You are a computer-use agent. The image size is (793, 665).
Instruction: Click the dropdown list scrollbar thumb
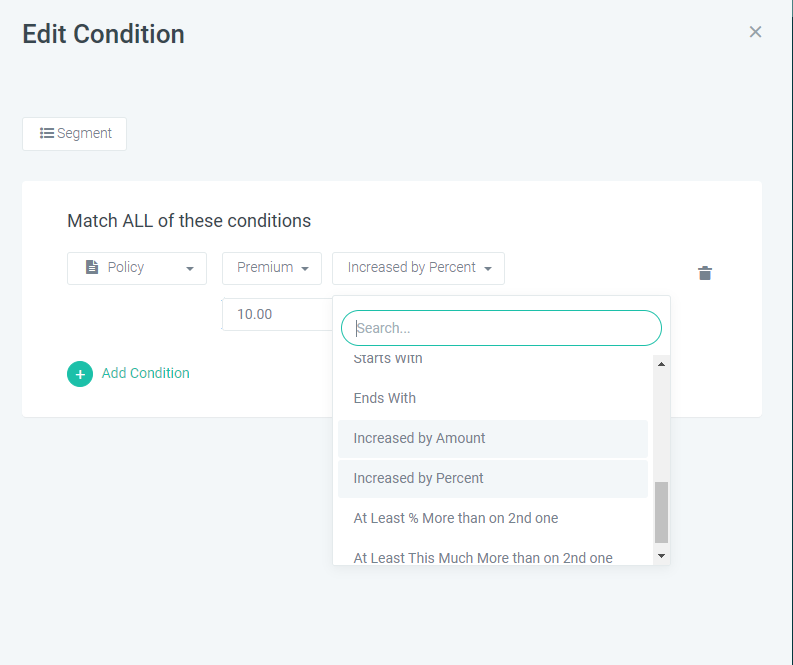pos(661,511)
